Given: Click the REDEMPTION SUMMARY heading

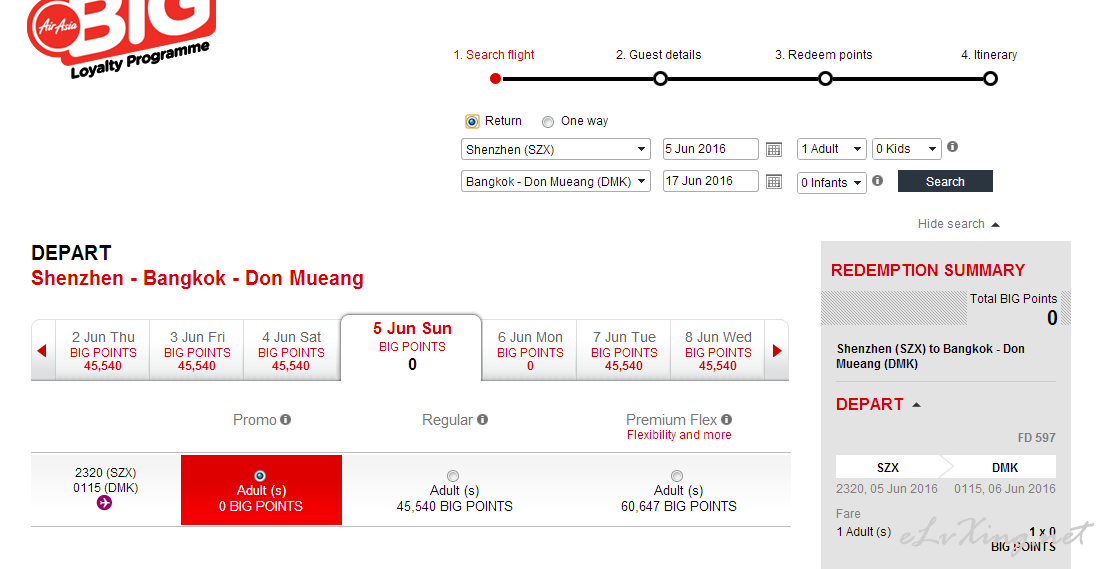Looking at the screenshot, I should (928, 270).
